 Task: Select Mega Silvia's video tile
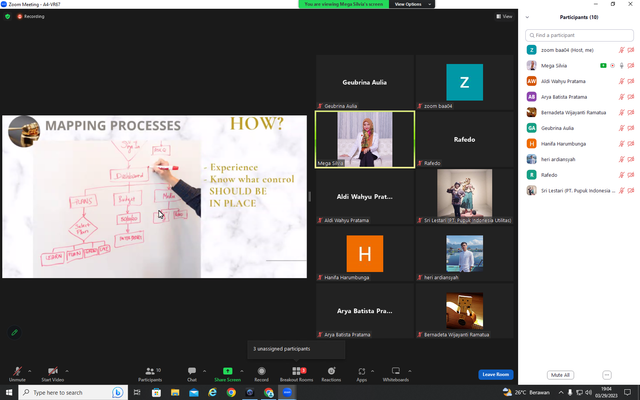point(365,139)
